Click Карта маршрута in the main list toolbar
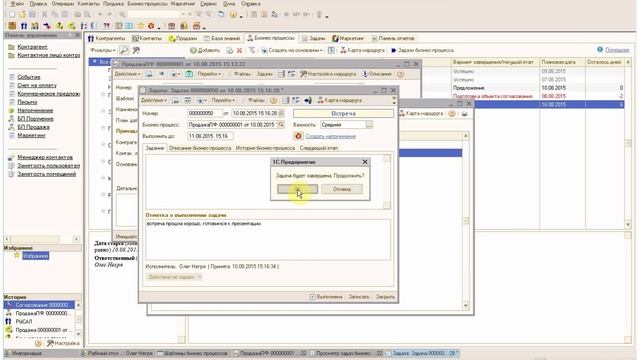The width and height of the screenshot is (640, 360). (x=362, y=50)
